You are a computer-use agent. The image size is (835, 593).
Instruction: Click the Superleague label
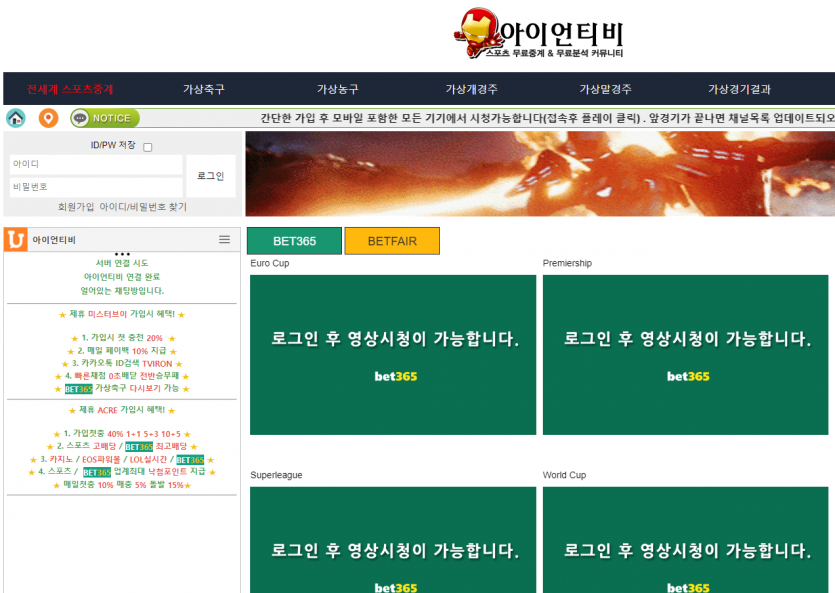tap(276, 475)
